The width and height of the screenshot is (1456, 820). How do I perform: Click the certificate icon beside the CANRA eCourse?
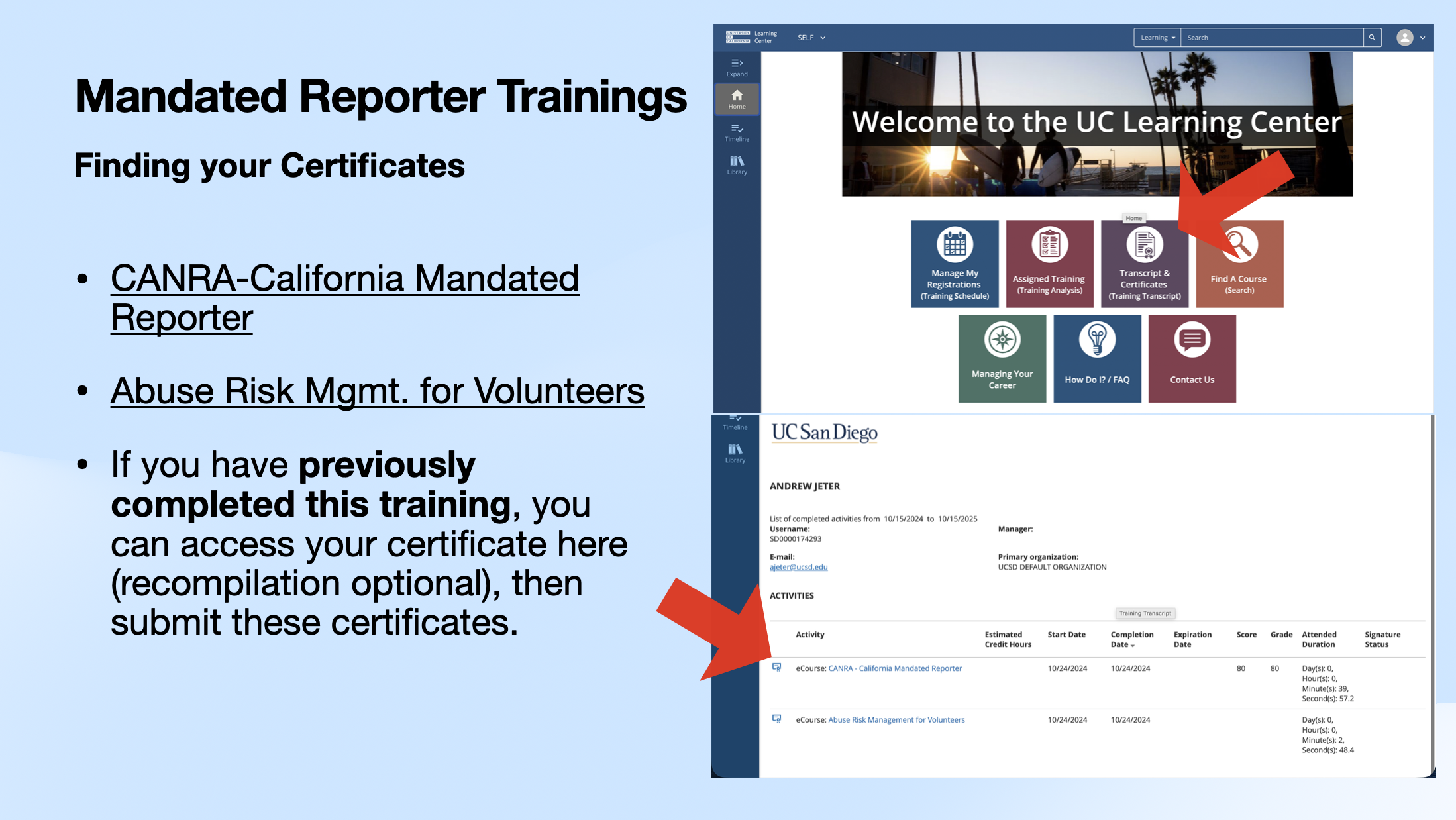coord(777,668)
